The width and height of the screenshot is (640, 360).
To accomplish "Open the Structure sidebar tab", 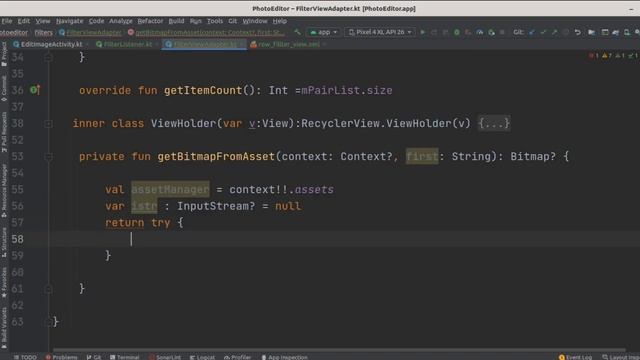I will (x=4, y=242).
